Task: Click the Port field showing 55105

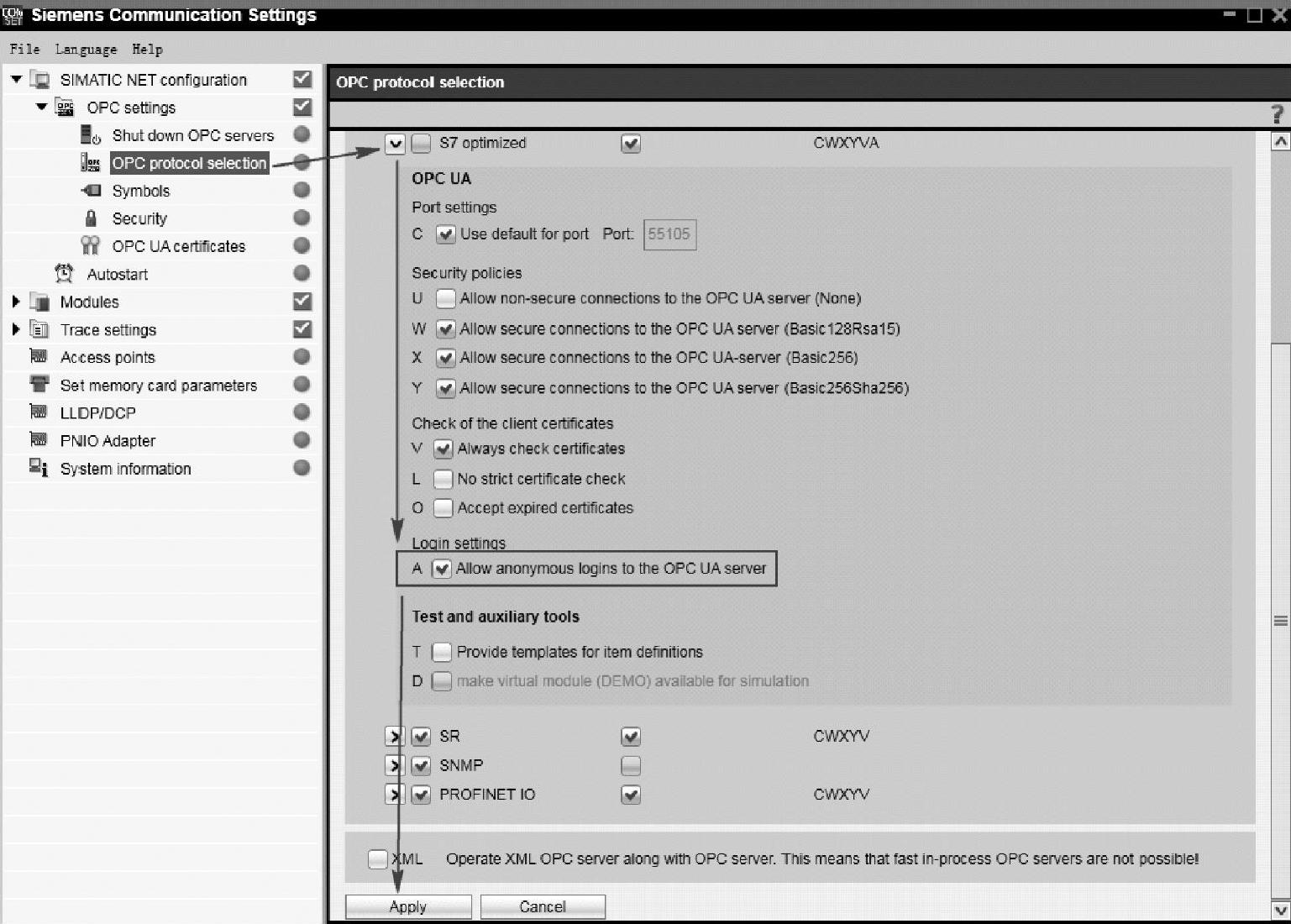Action: (x=669, y=234)
